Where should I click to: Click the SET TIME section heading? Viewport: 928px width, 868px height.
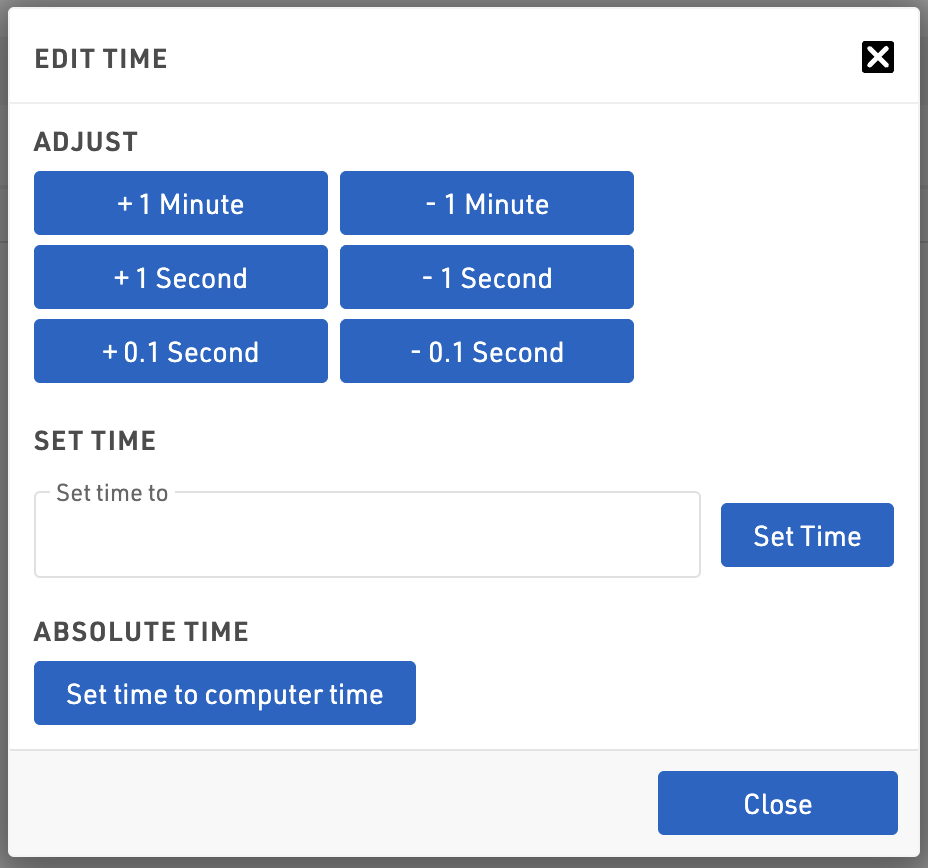tap(95, 441)
